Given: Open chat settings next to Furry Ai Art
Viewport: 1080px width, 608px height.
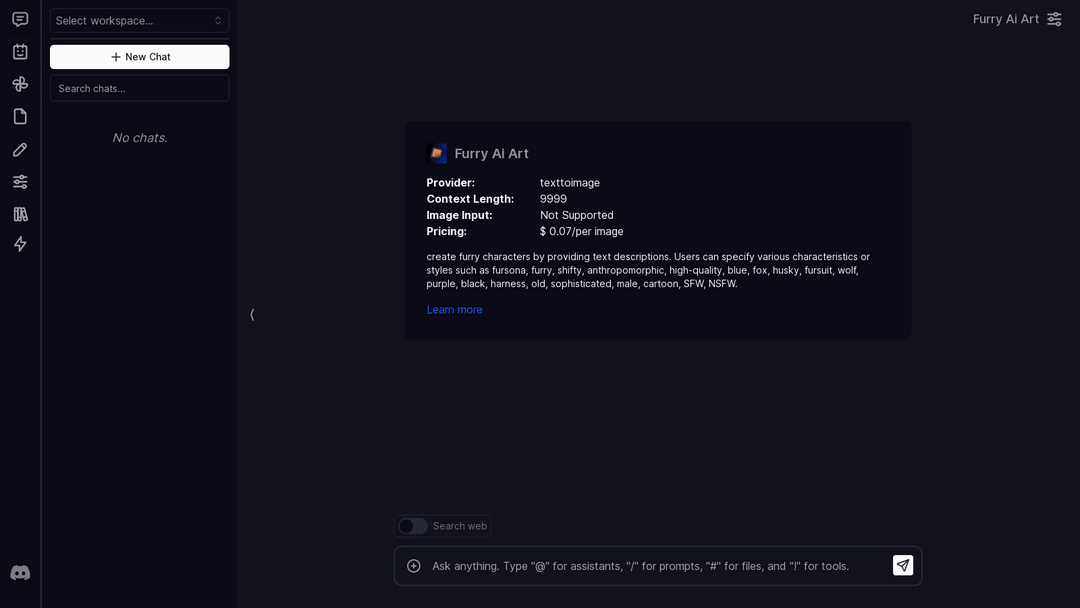Looking at the screenshot, I should (x=1054, y=19).
